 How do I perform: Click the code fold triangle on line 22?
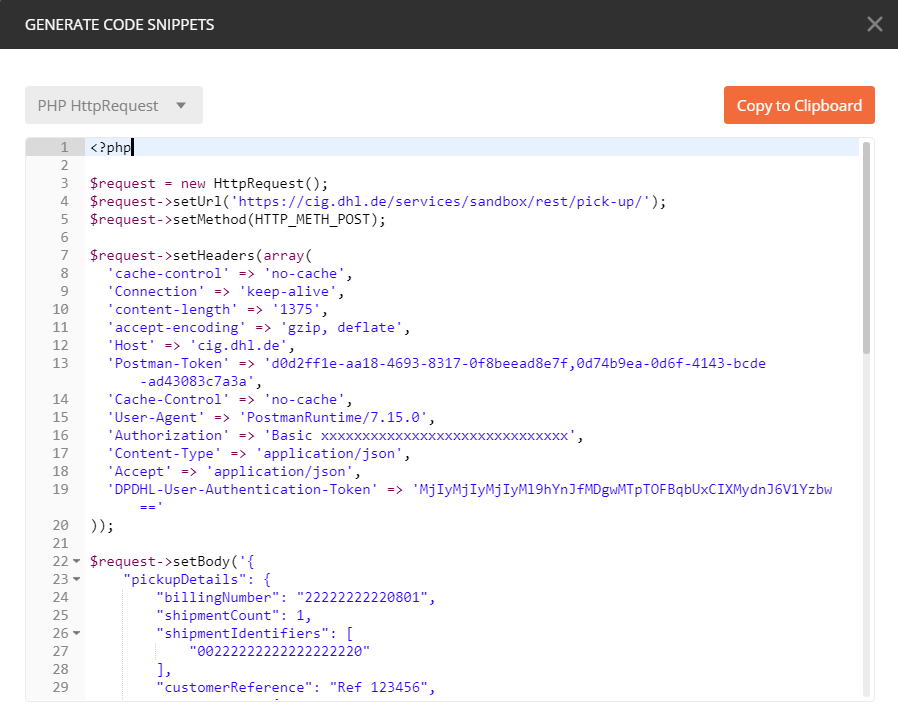(75, 560)
